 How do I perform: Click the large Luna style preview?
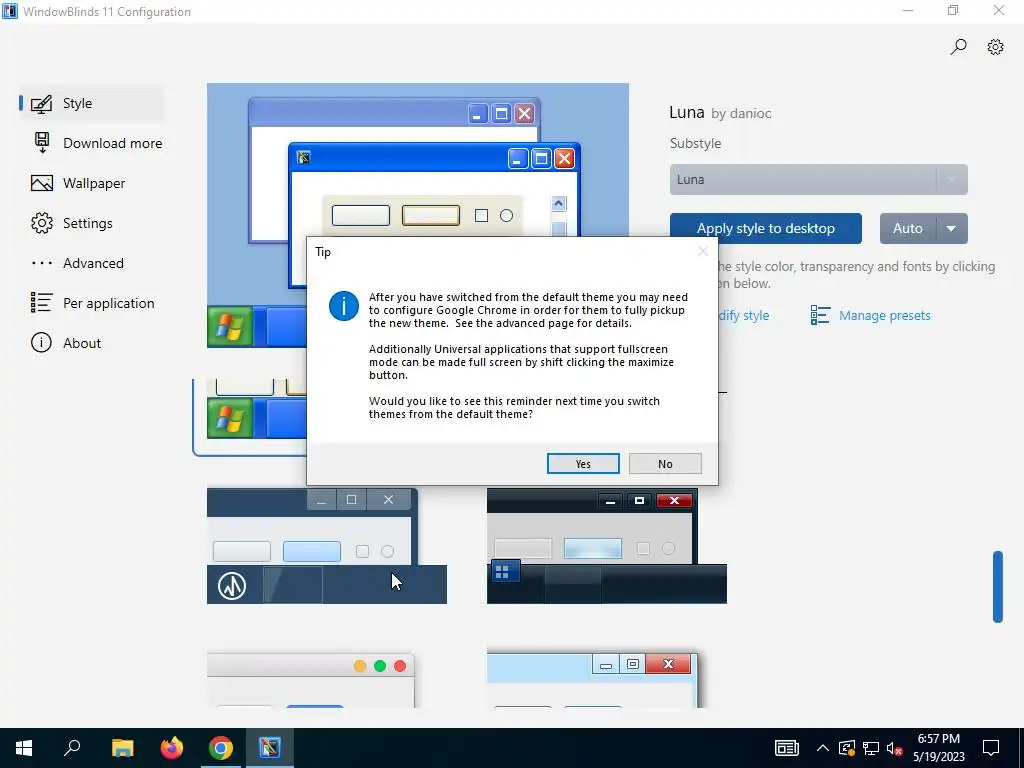point(418,159)
